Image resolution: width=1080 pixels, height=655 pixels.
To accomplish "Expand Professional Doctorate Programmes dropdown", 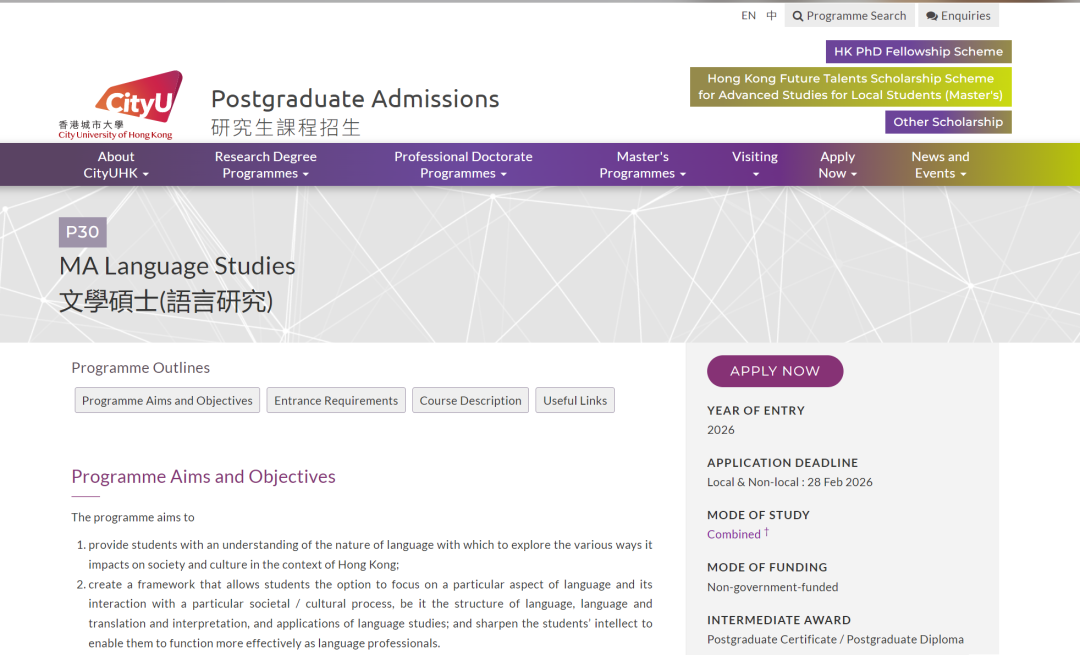I will point(463,165).
